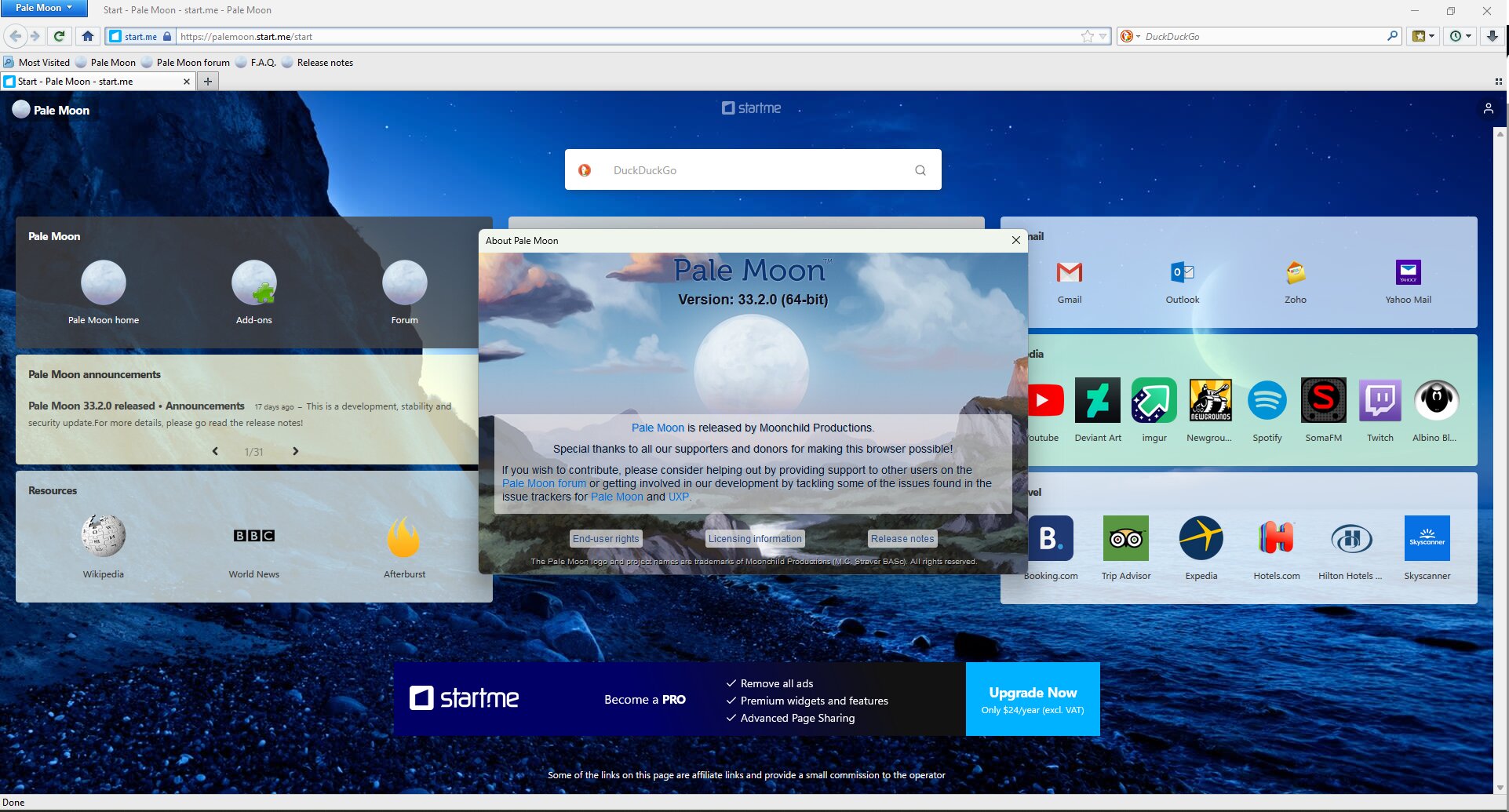The height and width of the screenshot is (812, 1509).
Task: Click the DuckDuckGo page search field
Action: pyautogui.click(x=753, y=170)
